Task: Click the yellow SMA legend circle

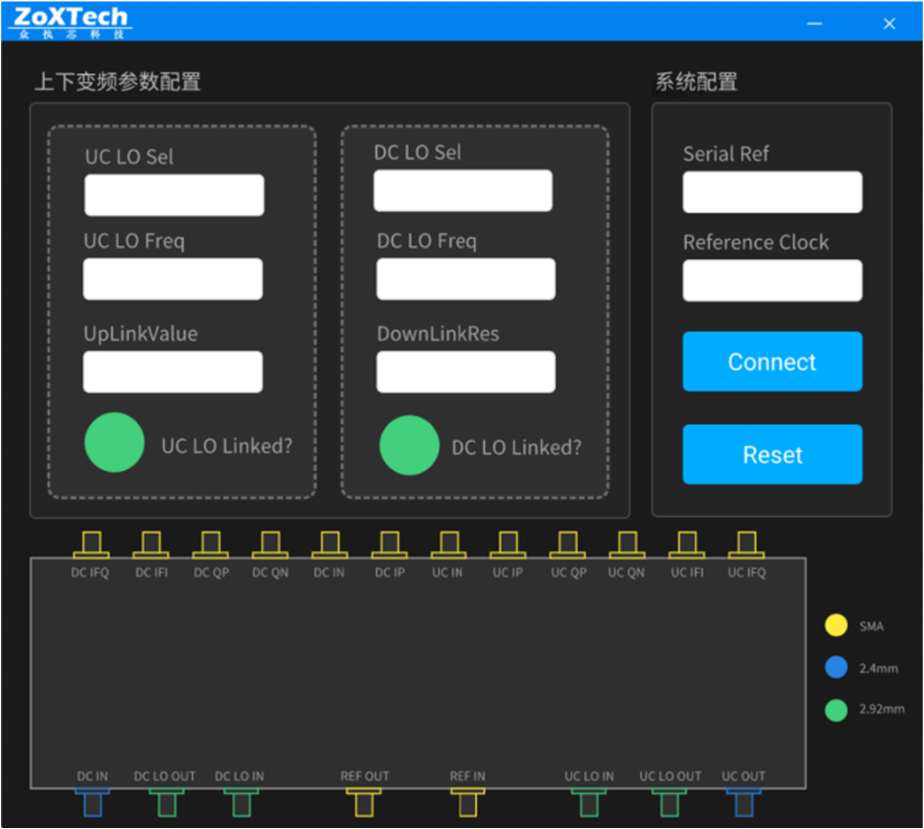Action: (836, 625)
